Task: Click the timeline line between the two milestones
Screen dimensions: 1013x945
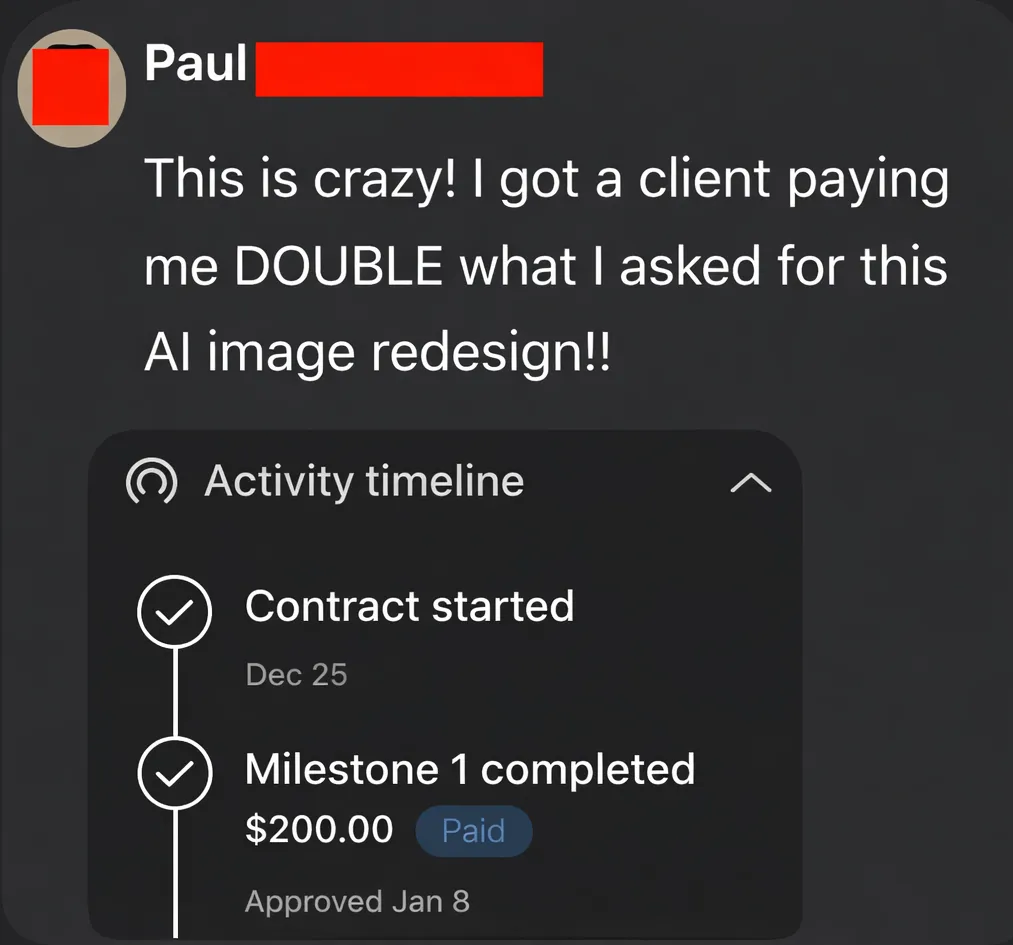Action: point(175,692)
